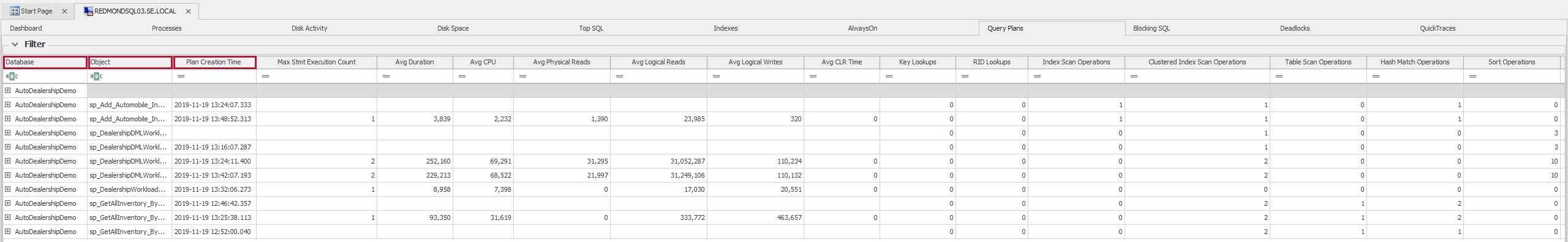Sort by the Clustered Index Scan Operations header
The height and width of the screenshot is (242, 1568).
click(x=1197, y=62)
